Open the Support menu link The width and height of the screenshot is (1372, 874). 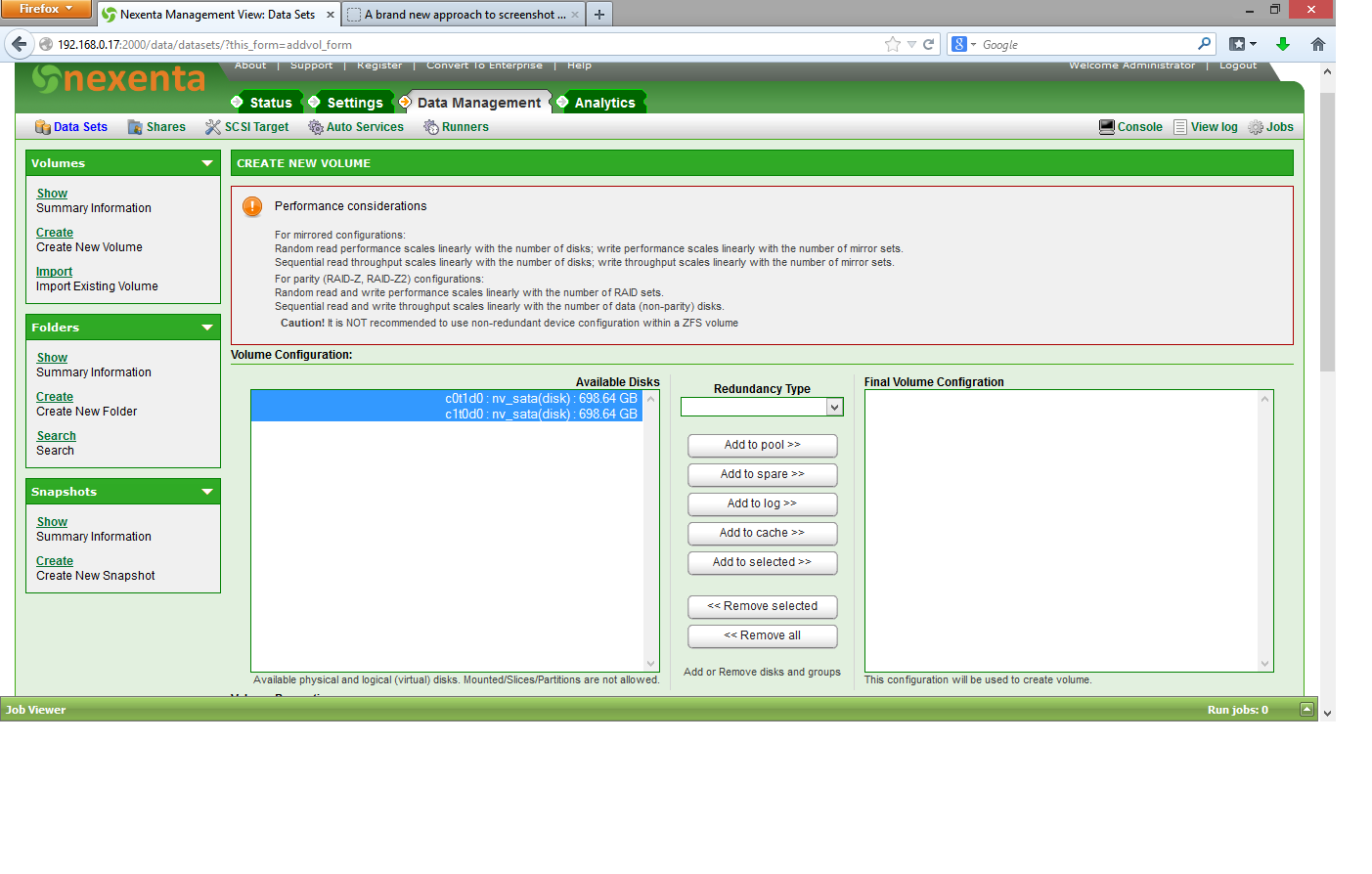click(x=311, y=66)
